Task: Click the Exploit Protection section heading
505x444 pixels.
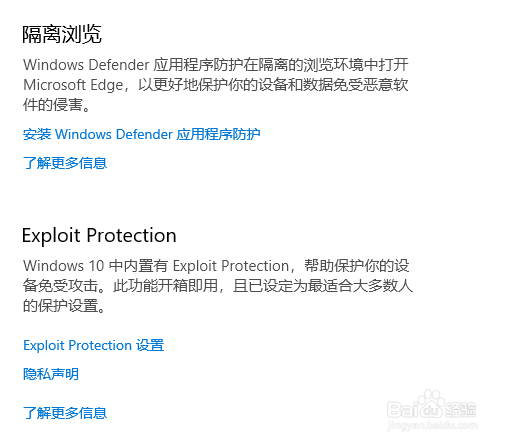Action: [99, 235]
